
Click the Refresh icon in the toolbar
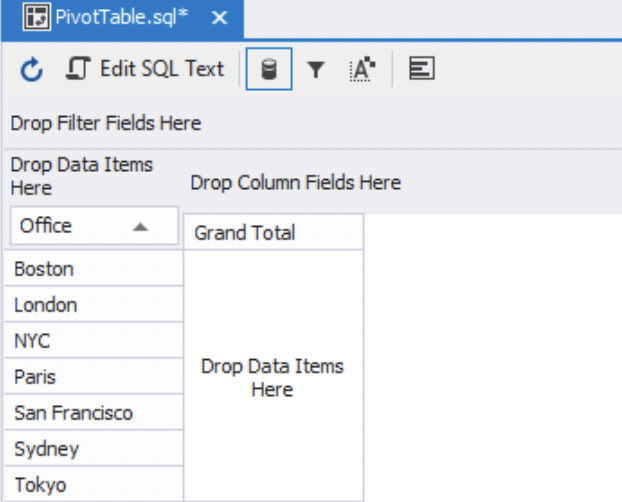[32, 70]
